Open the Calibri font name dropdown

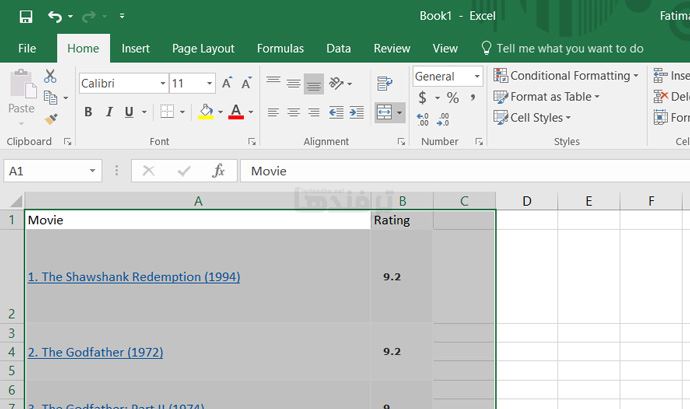click(x=162, y=83)
